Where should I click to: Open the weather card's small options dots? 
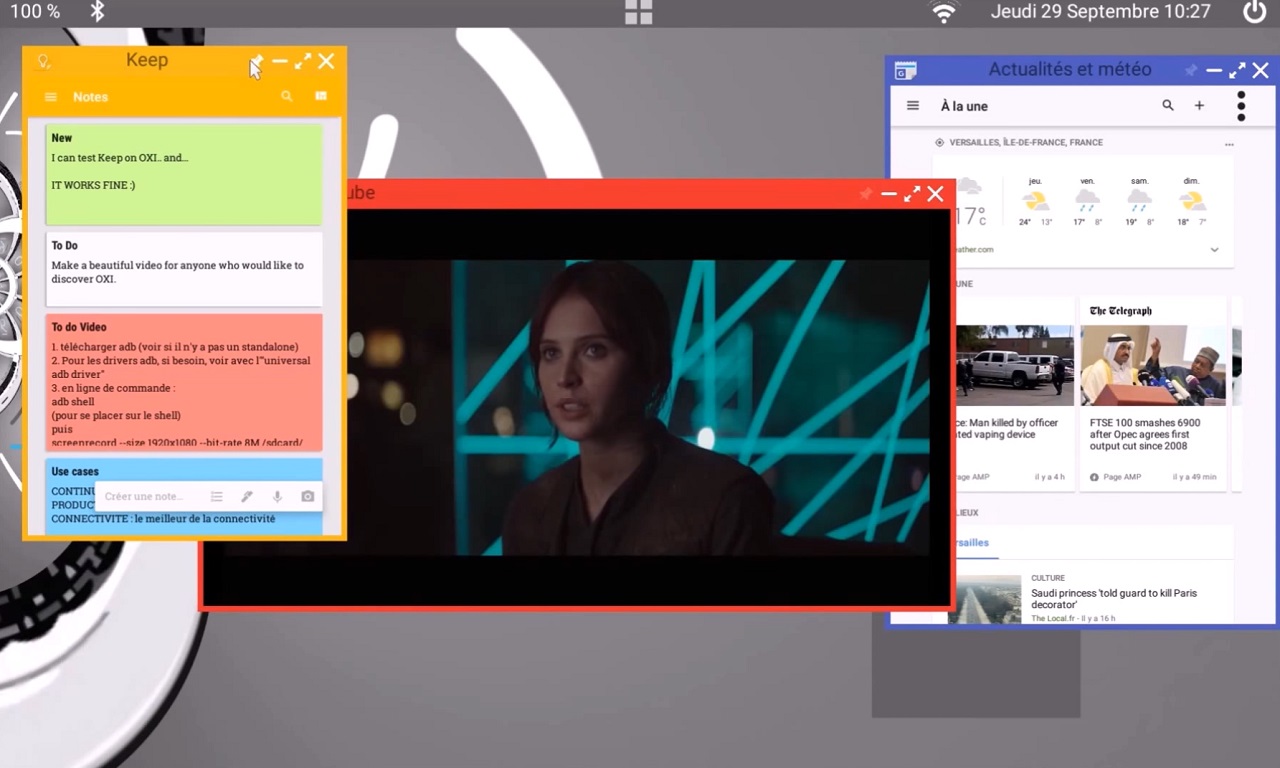click(x=1229, y=144)
